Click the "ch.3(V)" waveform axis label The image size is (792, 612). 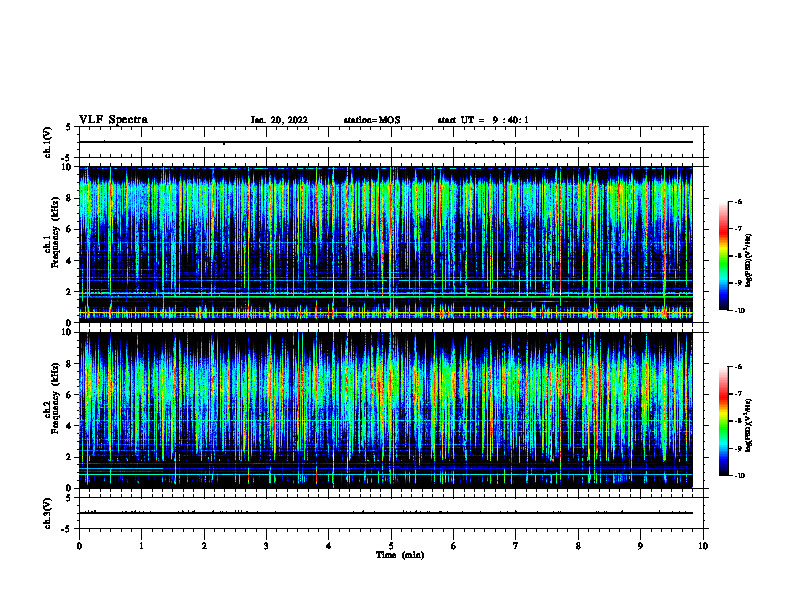[48, 513]
